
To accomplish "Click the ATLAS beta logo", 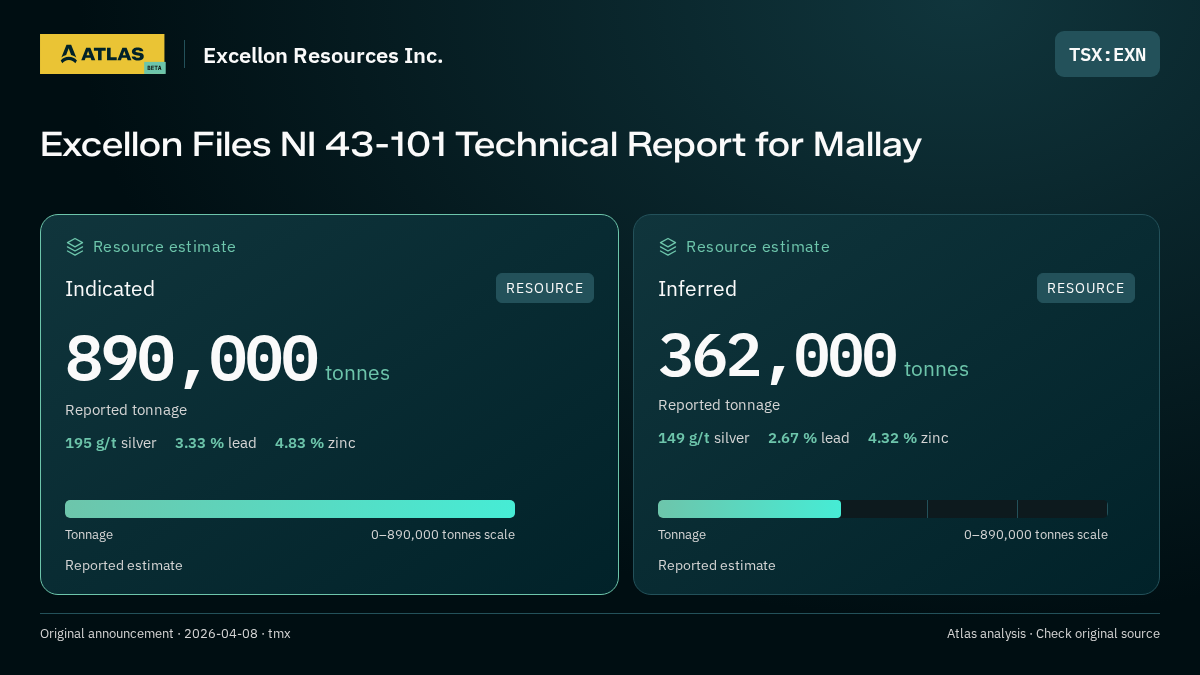I will click(102, 54).
